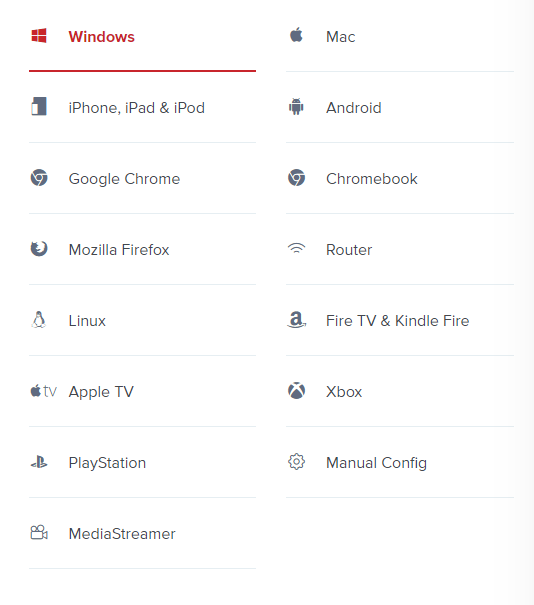Image resolution: width=534 pixels, height=605 pixels.
Task: Select the Apple TV entry
Action: tap(142, 392)
